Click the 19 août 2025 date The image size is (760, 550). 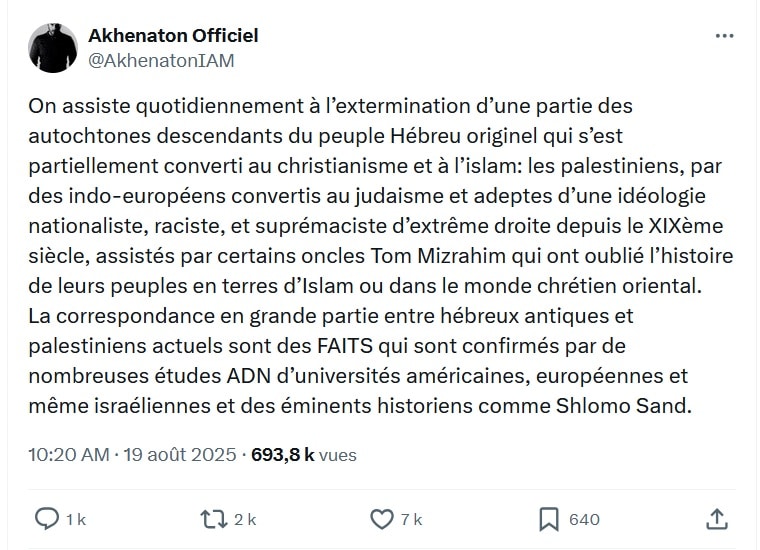pos(180,454)
